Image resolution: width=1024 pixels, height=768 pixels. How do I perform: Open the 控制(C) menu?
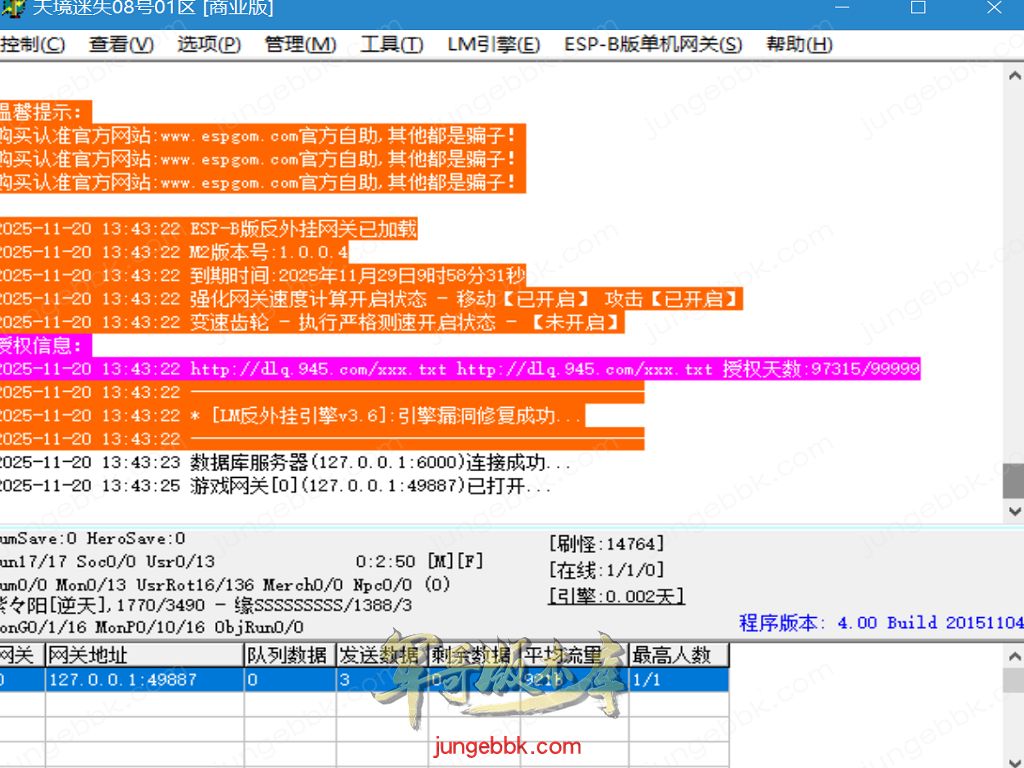pyautogui.click(x=32, y=44)
